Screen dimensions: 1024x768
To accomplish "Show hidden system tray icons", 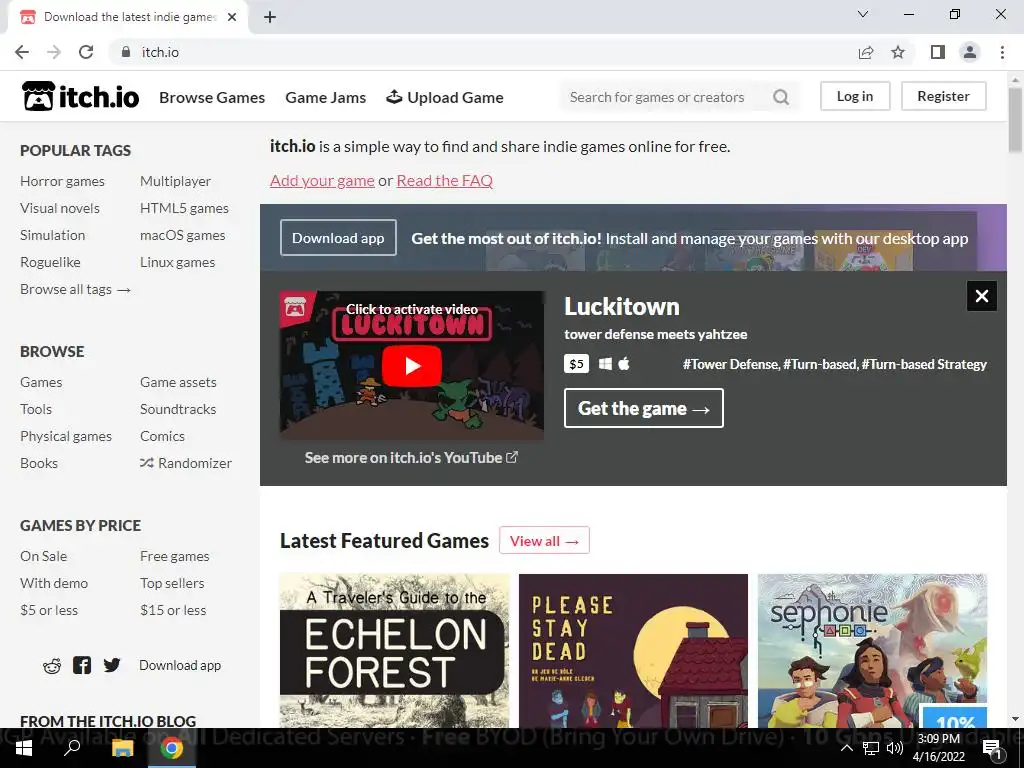I will click(846, 748).
